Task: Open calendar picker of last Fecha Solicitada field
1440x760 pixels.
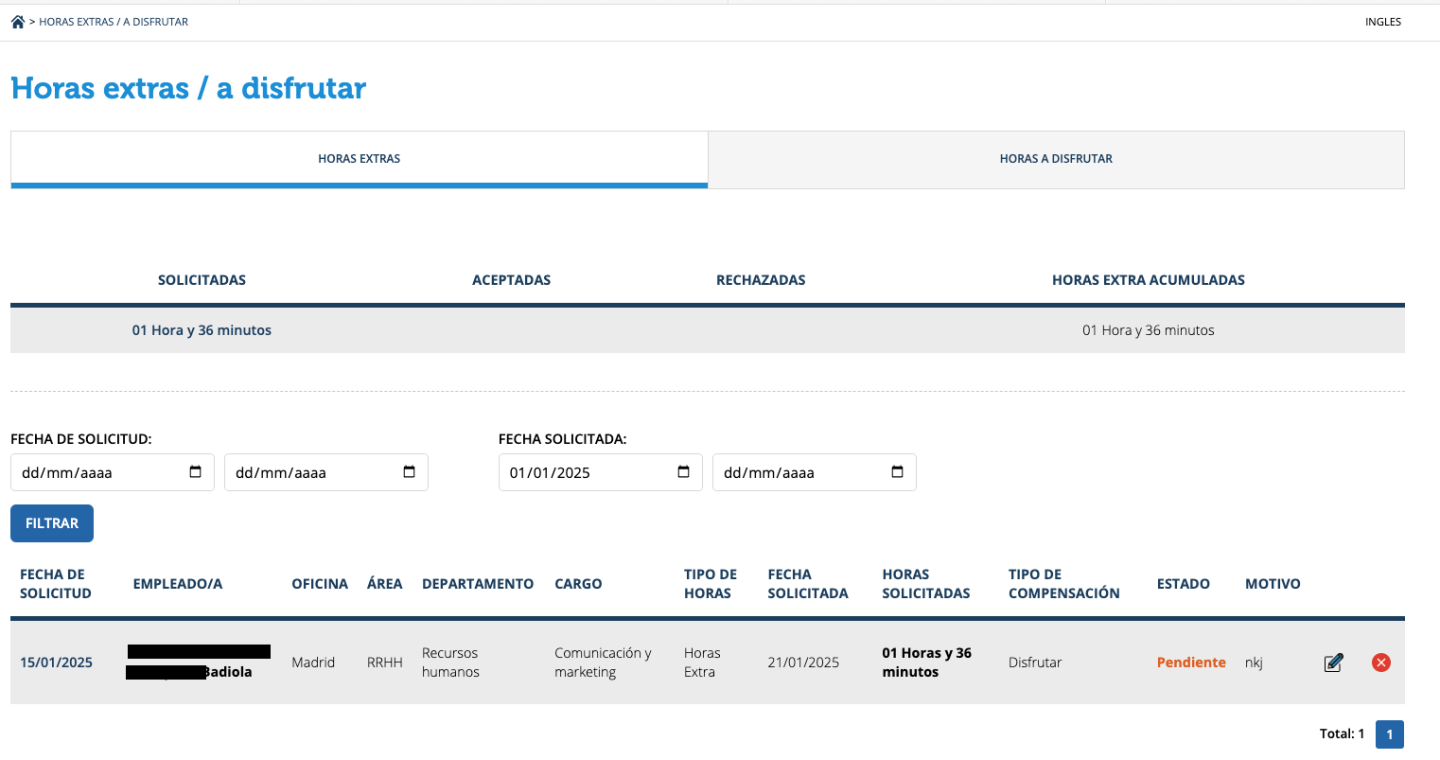Action: (x=897, y=472)
